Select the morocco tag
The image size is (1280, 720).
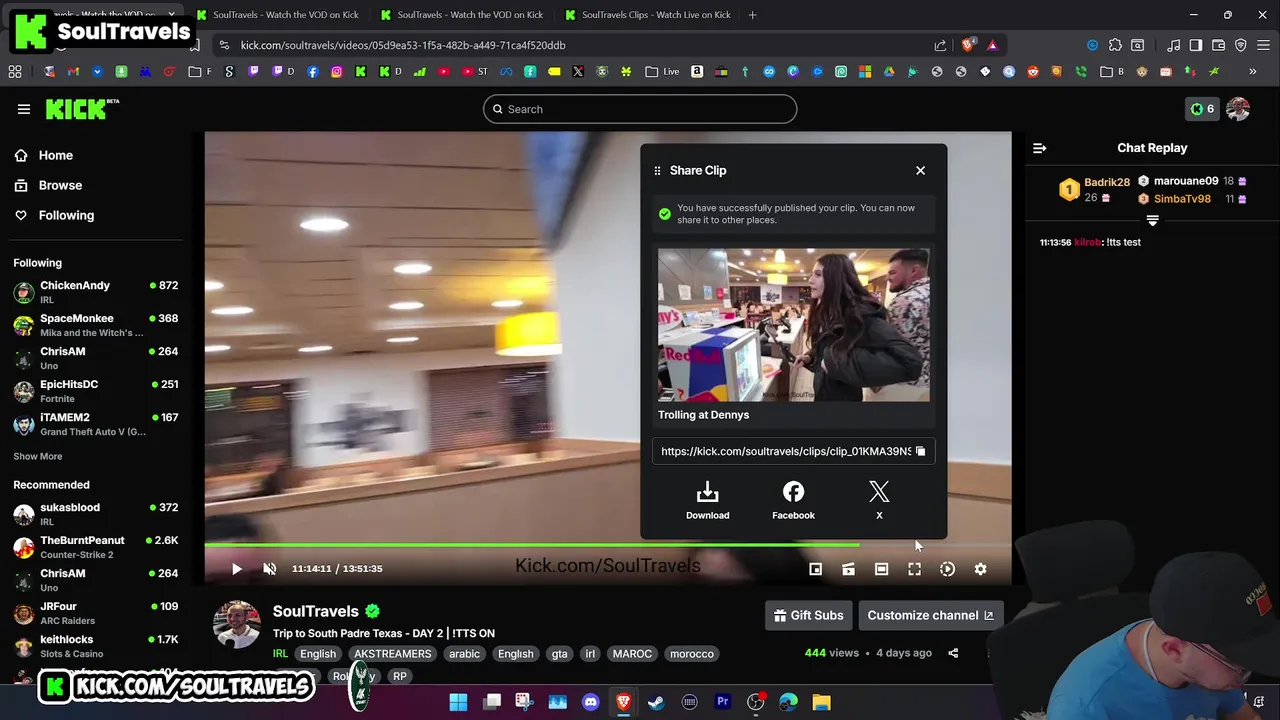point(692,654)
